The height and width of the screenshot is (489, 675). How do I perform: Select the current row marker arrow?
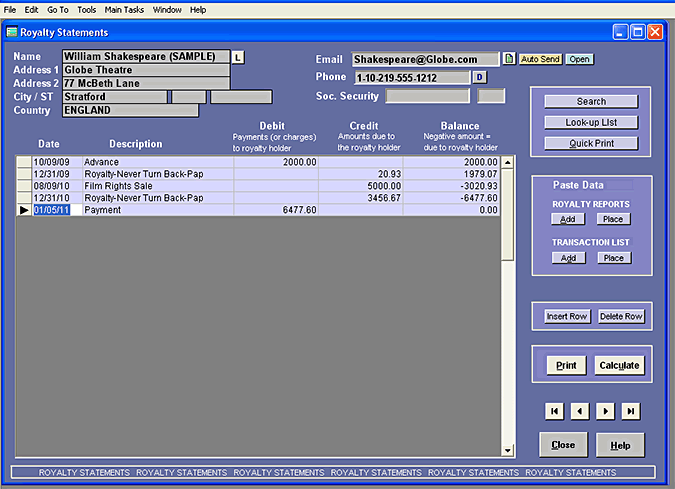point(24,211)
